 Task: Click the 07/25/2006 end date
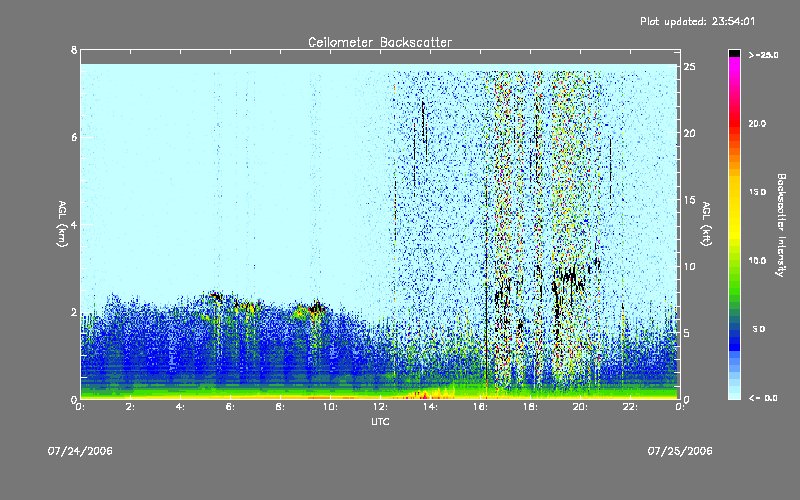point(680,451)
